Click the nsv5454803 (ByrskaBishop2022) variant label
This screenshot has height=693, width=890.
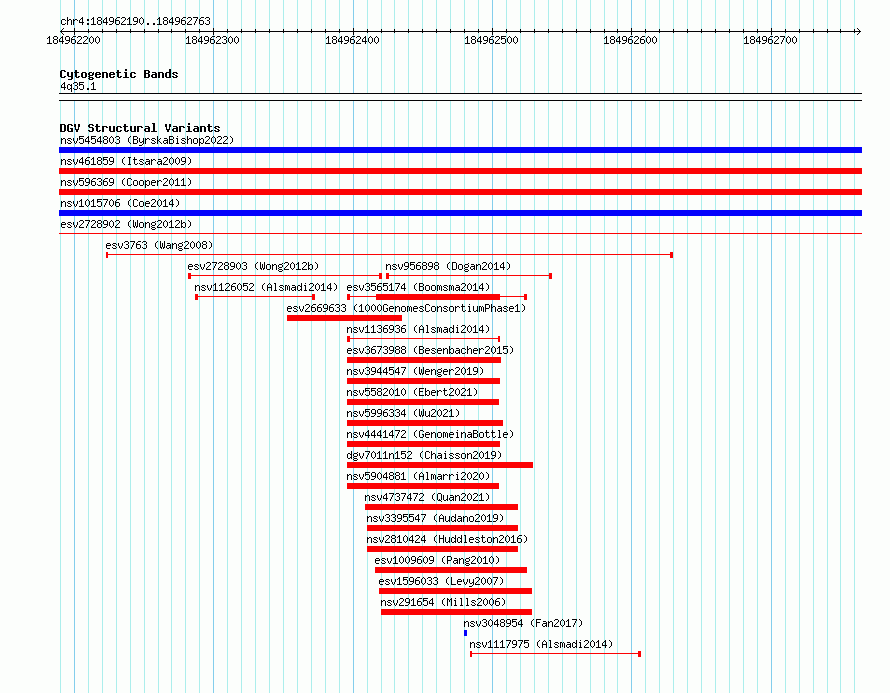pyautogui.click(x=147, y=140)
